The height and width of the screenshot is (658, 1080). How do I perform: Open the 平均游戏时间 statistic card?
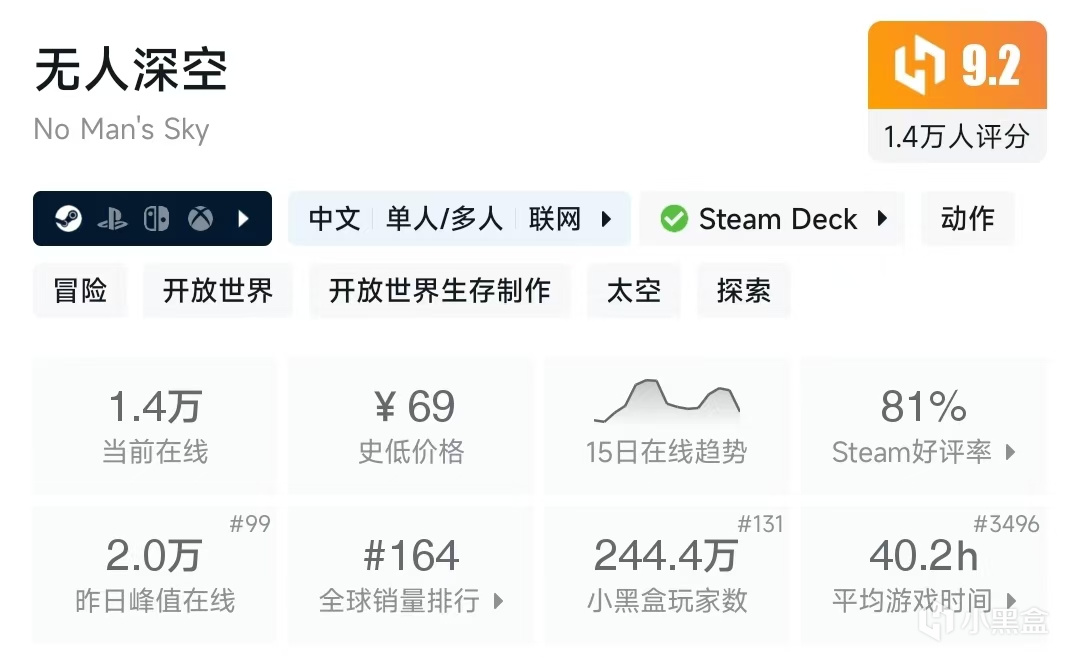click(x=924, y=575)
